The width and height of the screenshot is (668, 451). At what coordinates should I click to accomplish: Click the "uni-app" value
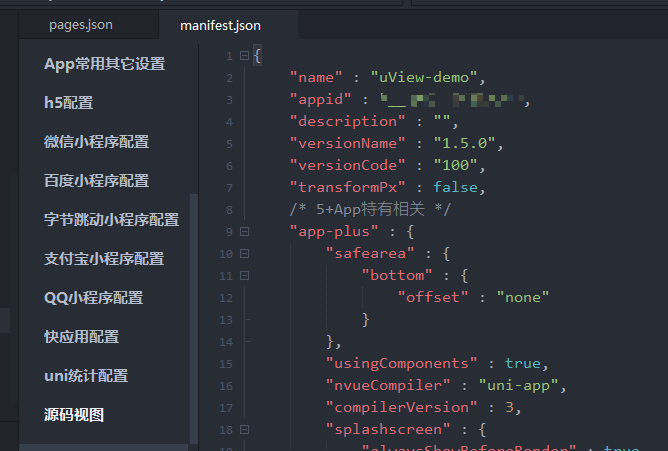tap(518, 386)
